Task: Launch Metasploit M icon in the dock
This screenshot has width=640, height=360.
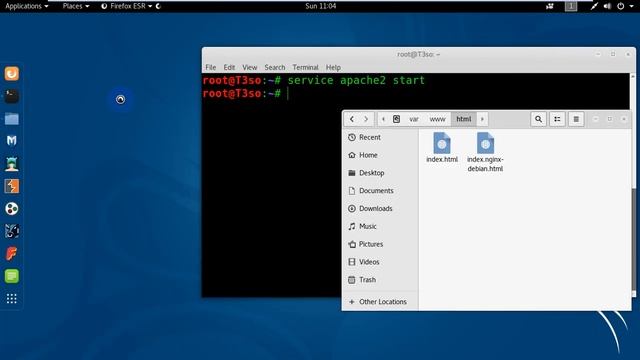Action: point(11,141)
